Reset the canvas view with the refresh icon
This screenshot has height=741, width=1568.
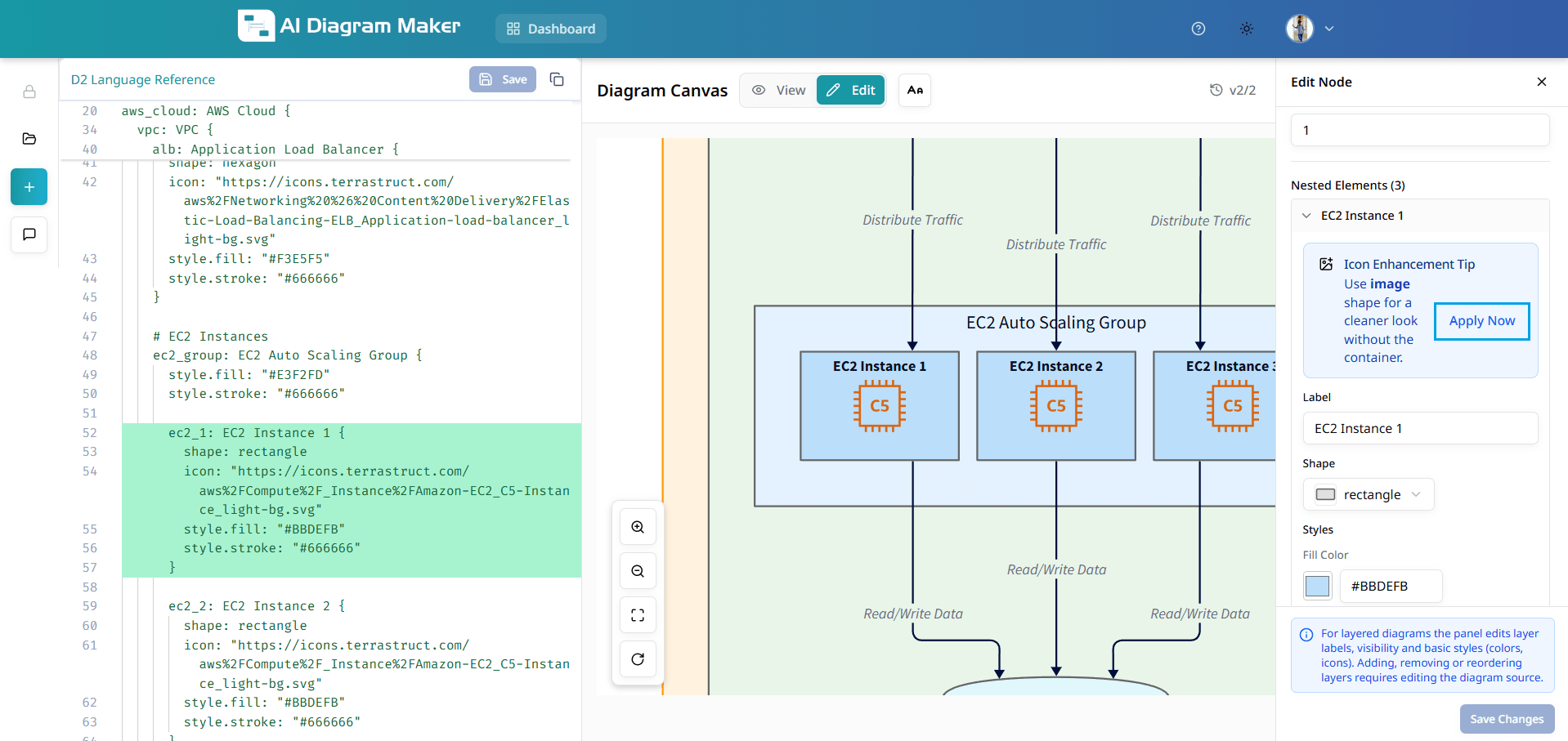click(x=638, y=659)
